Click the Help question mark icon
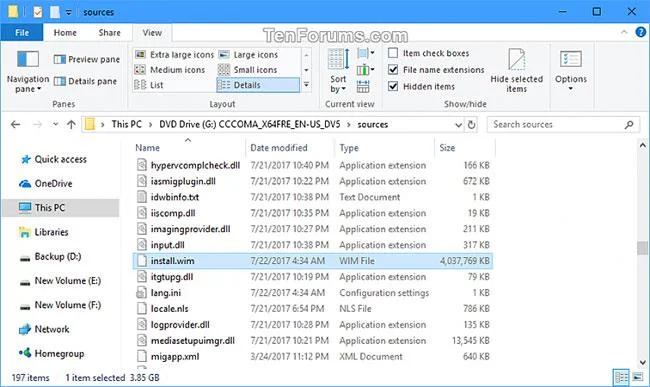Image resolution: width=650 pixels, height=387 pixels. (x=640, y=32)
